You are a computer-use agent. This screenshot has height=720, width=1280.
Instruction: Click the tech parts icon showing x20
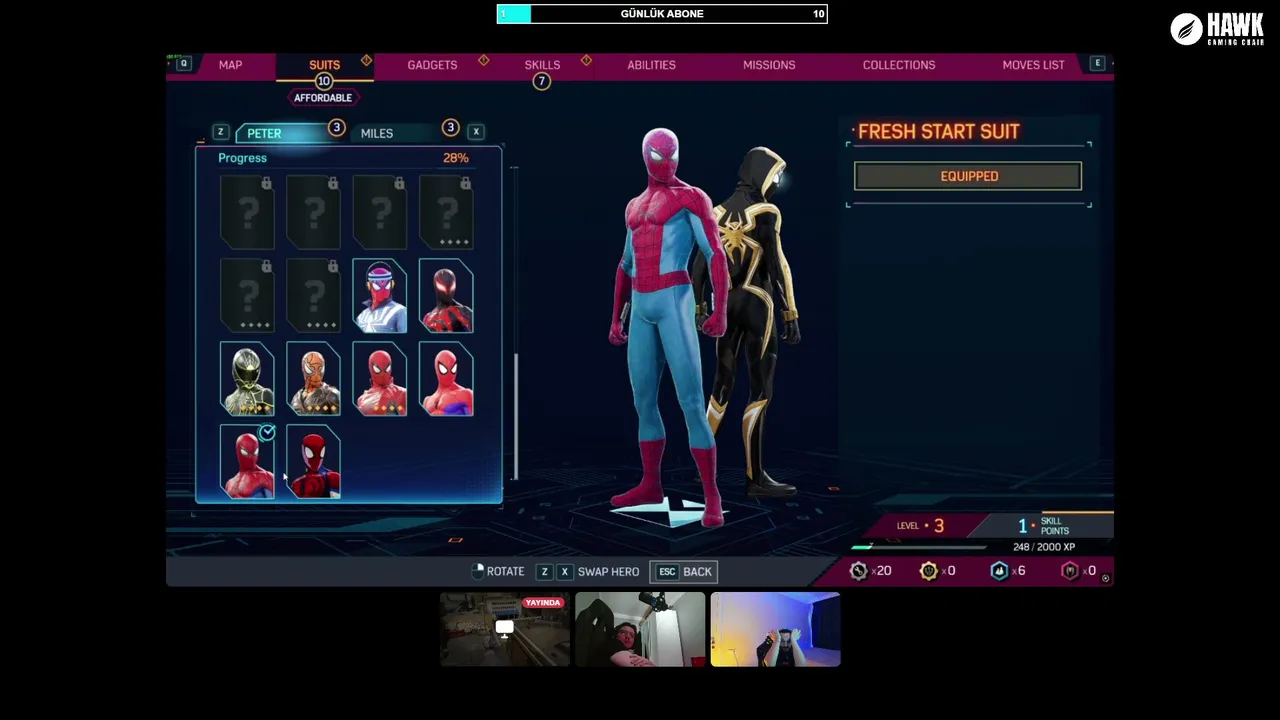(x=858, y=571)
